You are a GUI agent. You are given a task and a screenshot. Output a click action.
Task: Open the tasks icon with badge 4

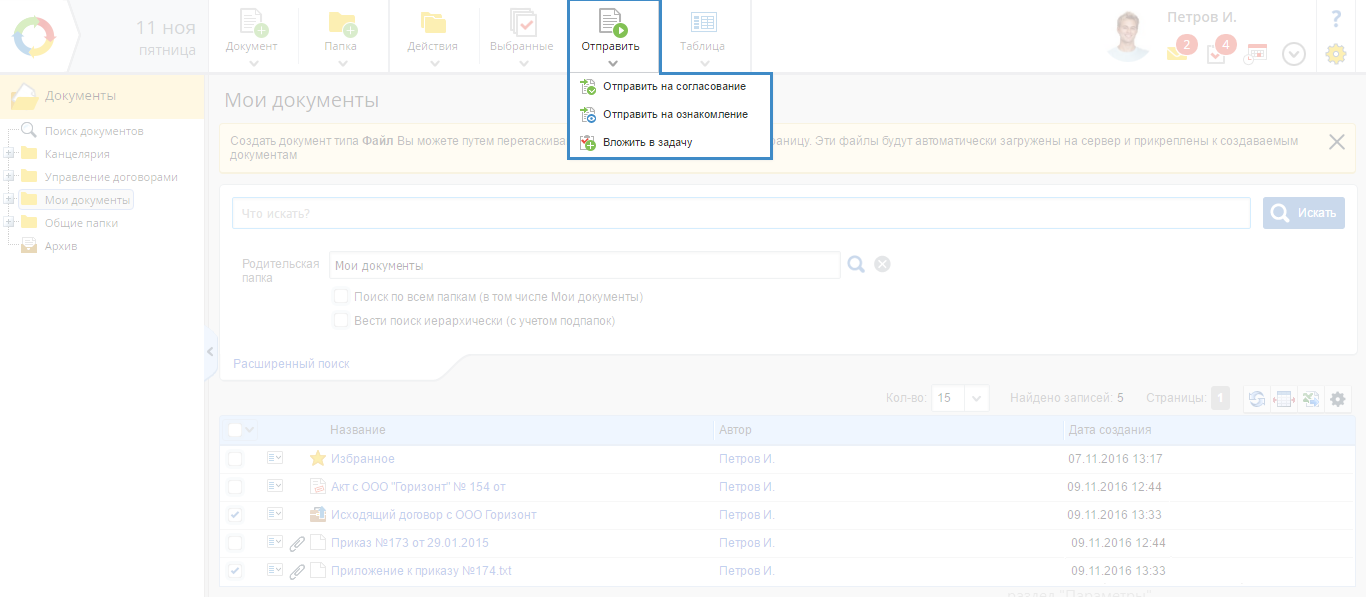pyautogui.click(x=1216, y=54)
